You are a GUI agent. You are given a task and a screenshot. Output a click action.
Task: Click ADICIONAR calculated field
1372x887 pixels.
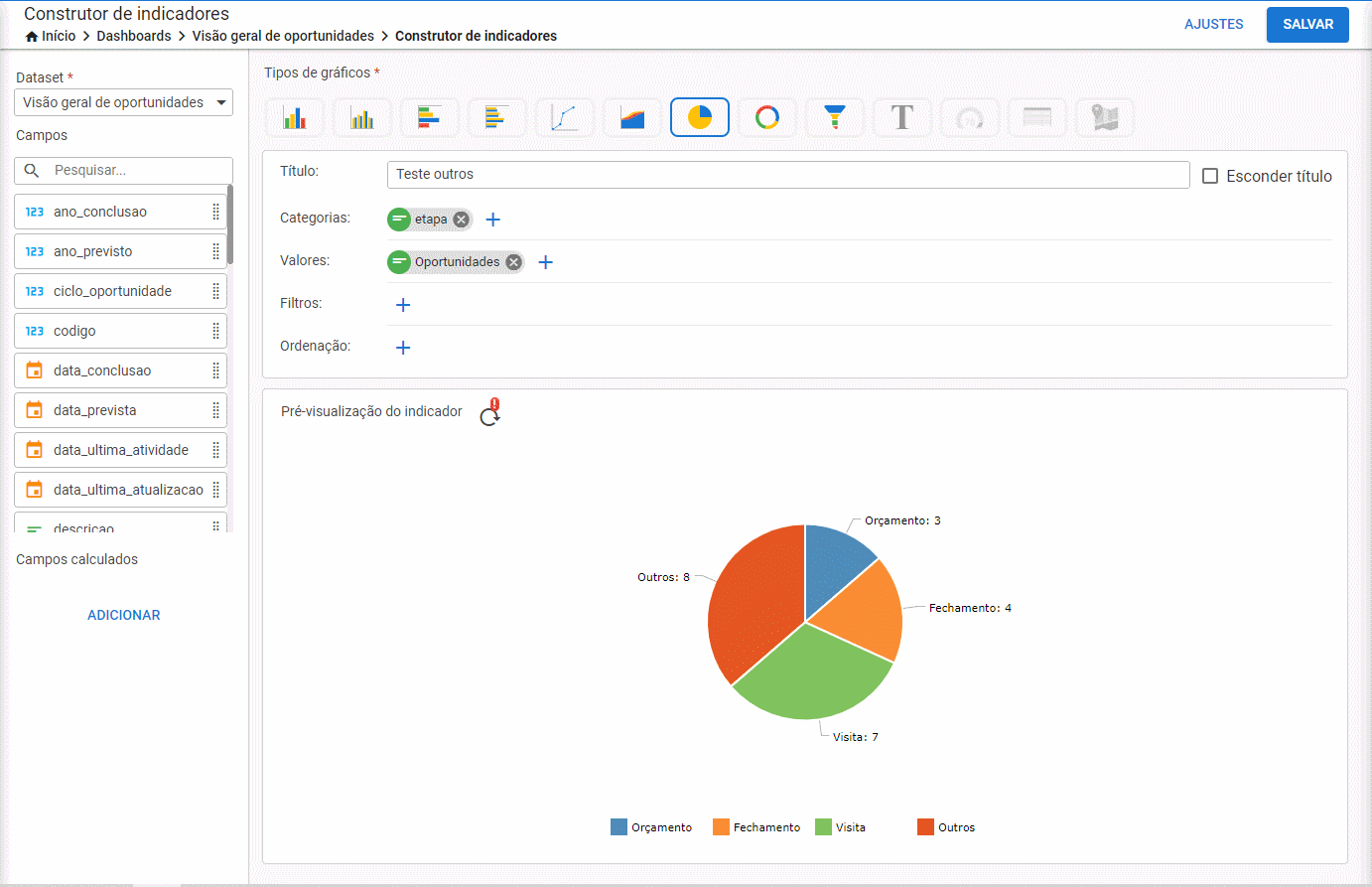click(x=124, y=615)
